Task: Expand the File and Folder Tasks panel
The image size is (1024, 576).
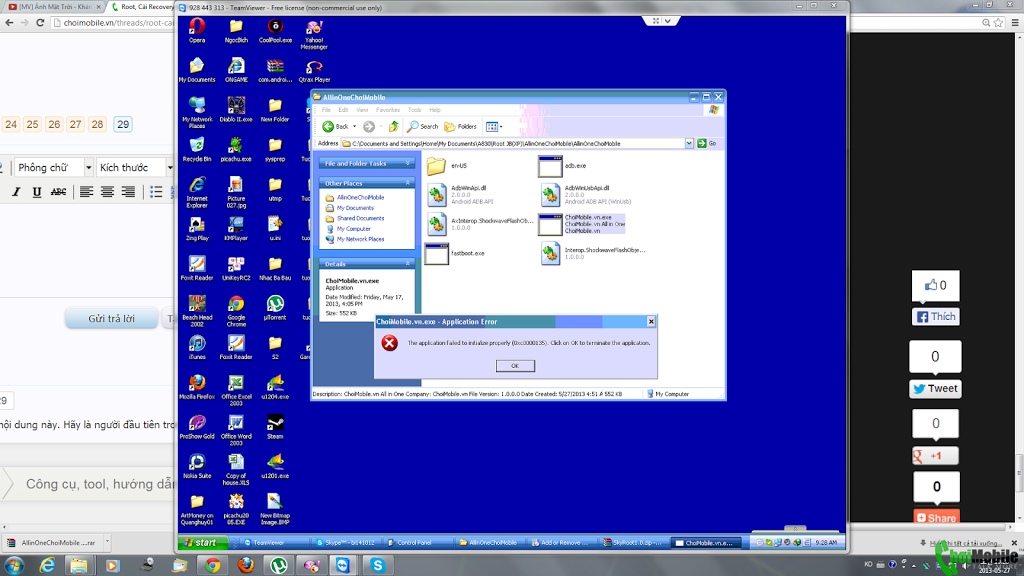Action: coord(408,163)
